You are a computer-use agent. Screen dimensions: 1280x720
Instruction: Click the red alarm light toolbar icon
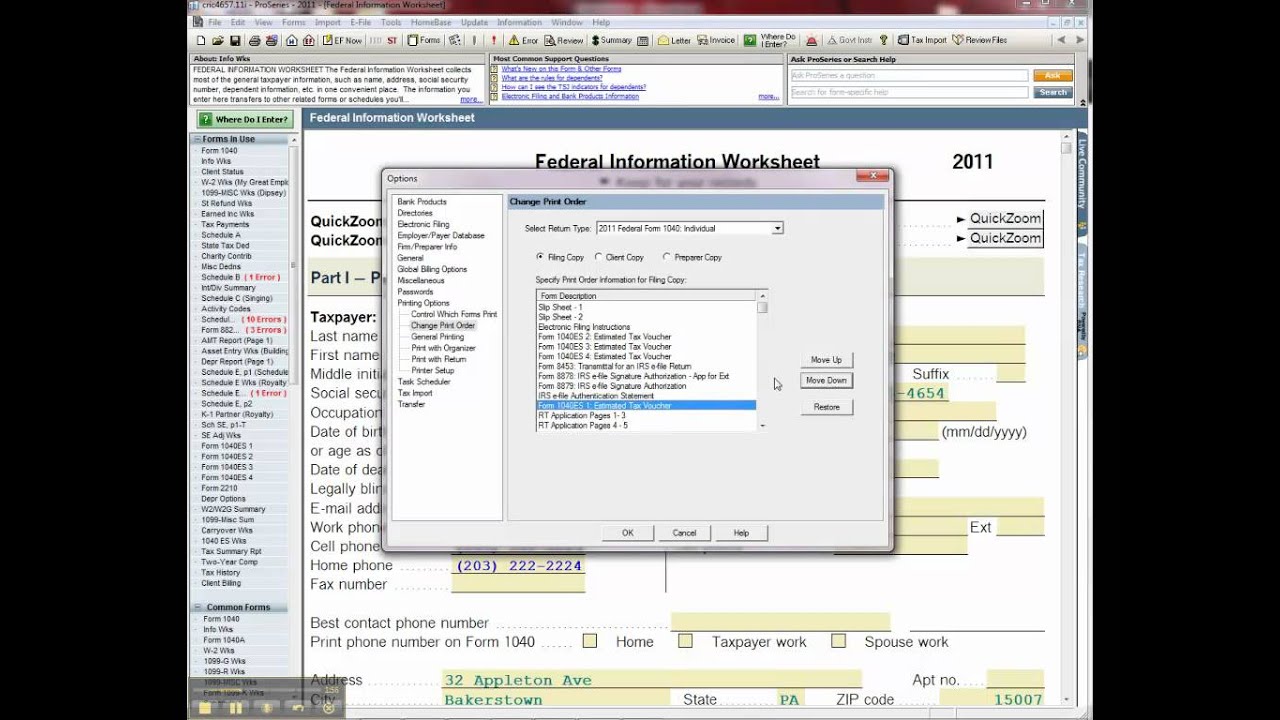811,41
